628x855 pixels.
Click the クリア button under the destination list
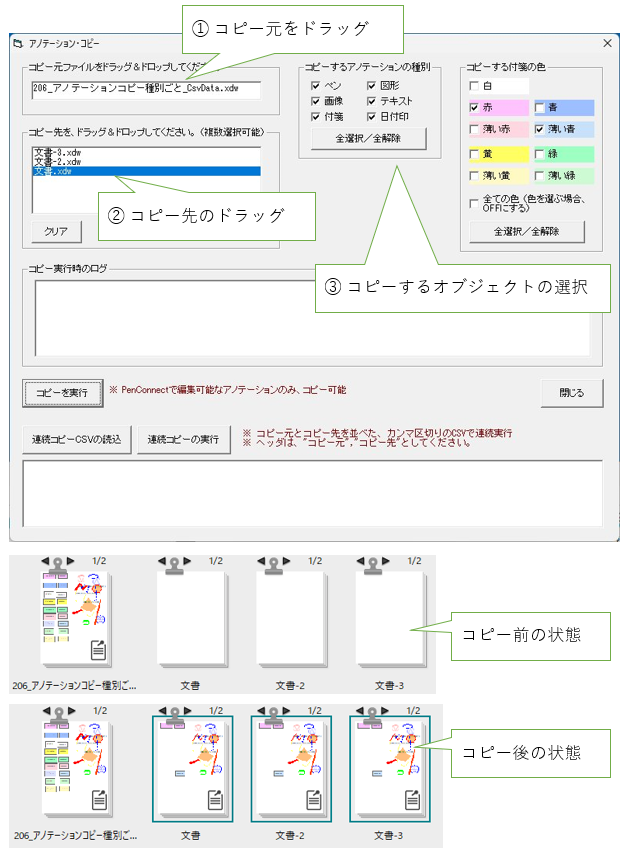(x=56, y=231)
